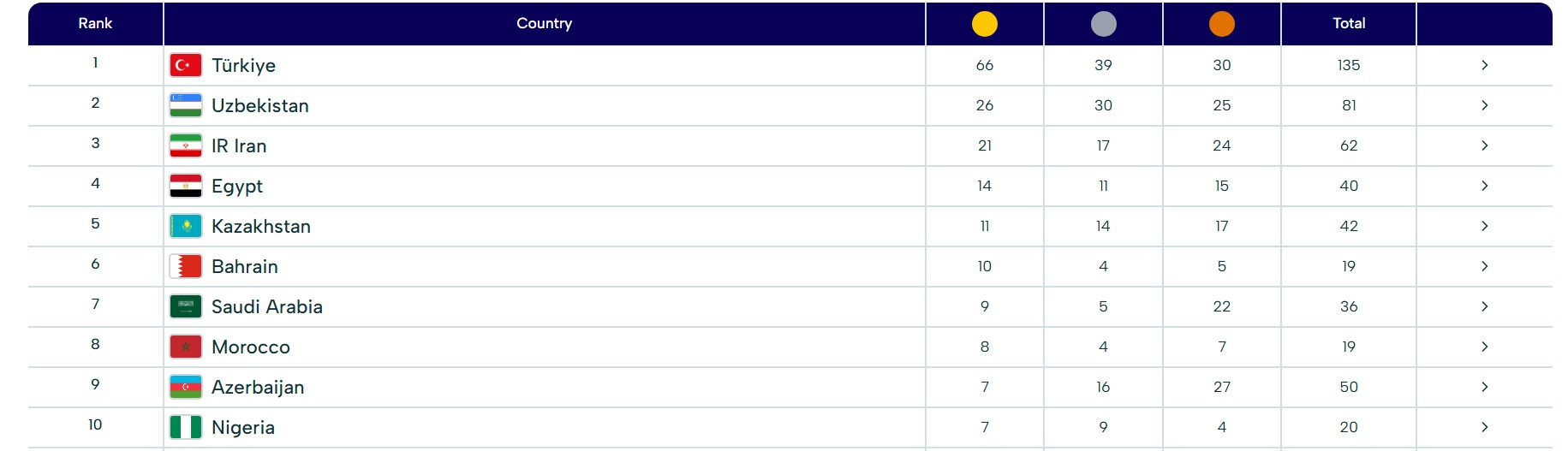
Task: Click the Bahrain flag icon
Action: point(186,266)
